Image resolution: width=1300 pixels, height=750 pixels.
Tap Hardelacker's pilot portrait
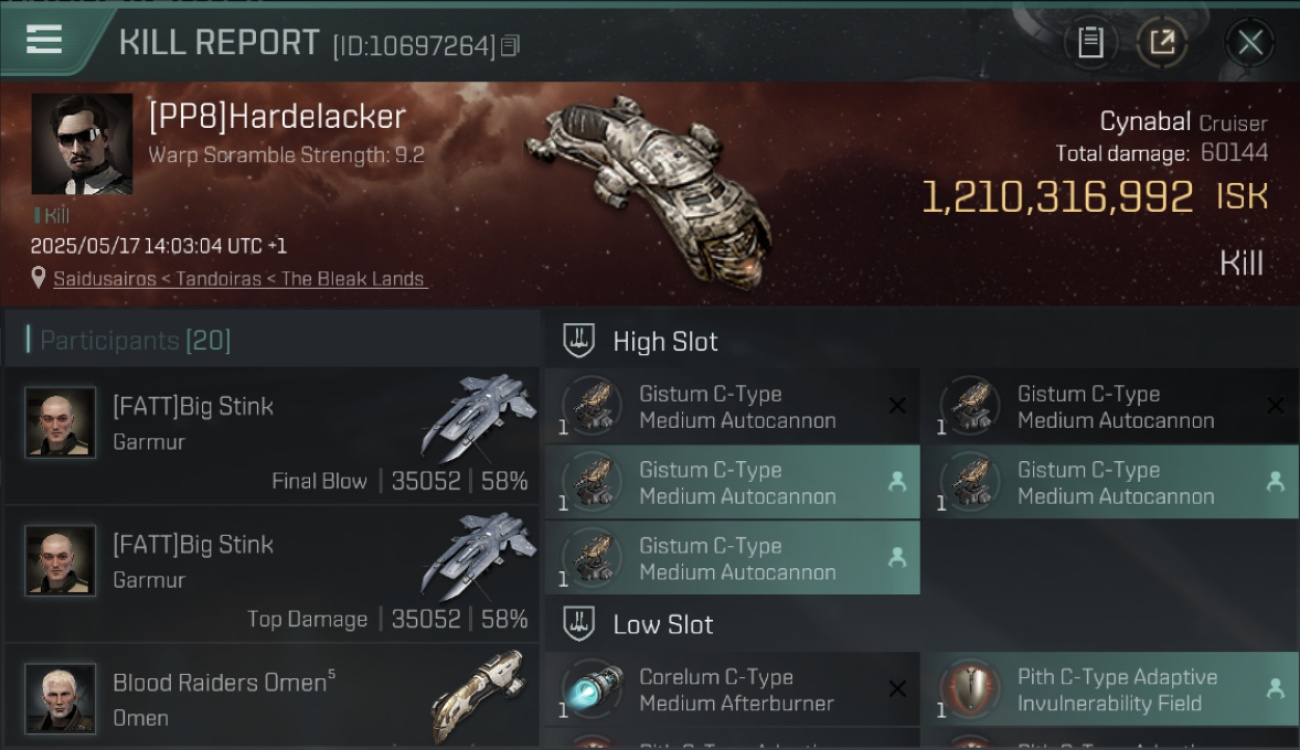(82, 144)
